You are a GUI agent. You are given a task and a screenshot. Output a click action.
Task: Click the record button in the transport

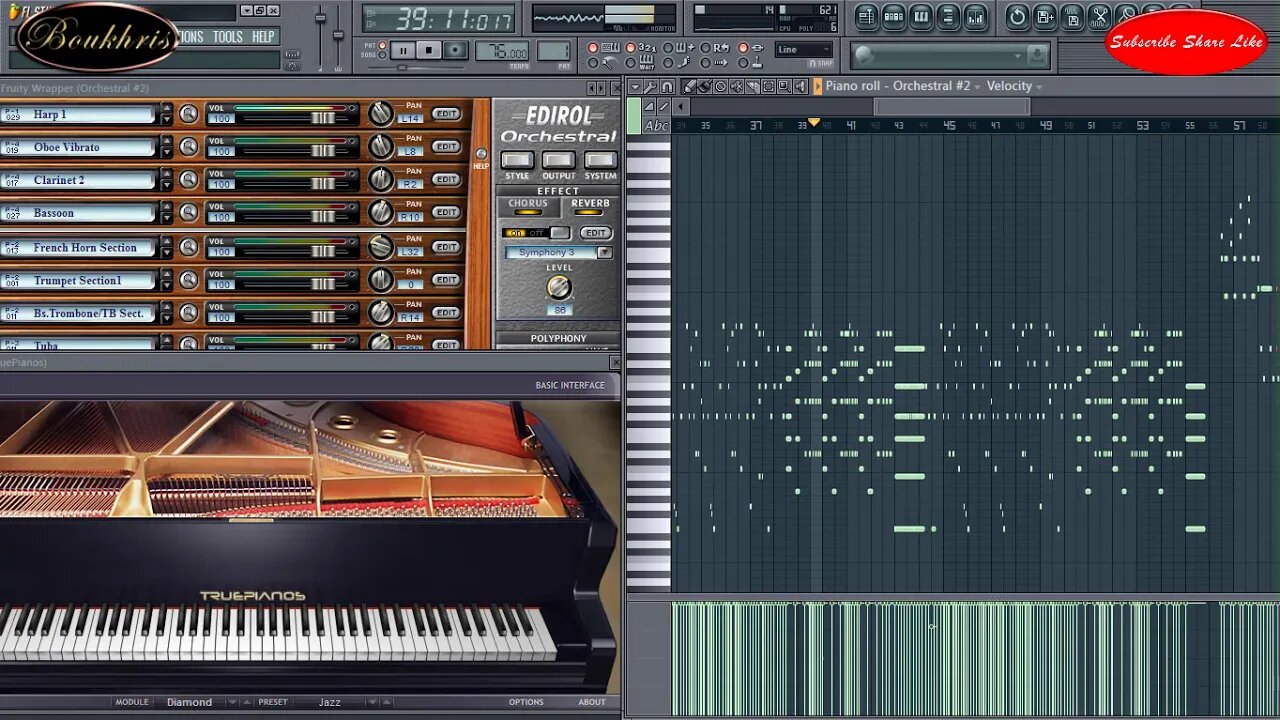(455, 50)
